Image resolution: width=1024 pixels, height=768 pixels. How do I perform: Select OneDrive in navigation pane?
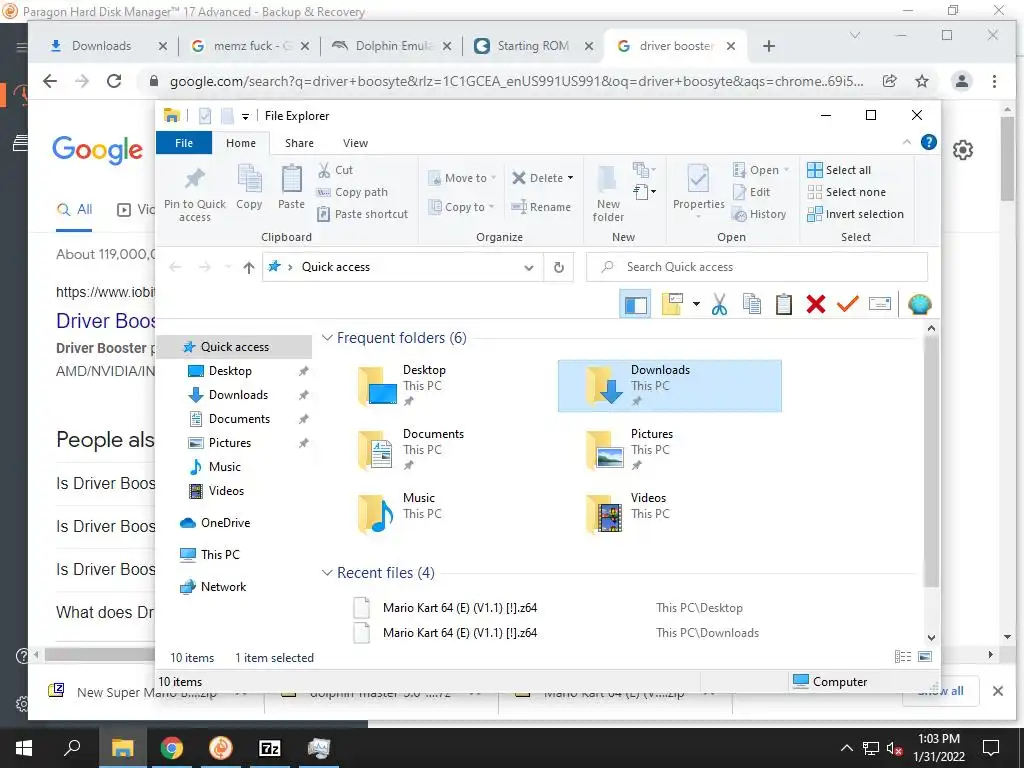(x=225, y=523)
